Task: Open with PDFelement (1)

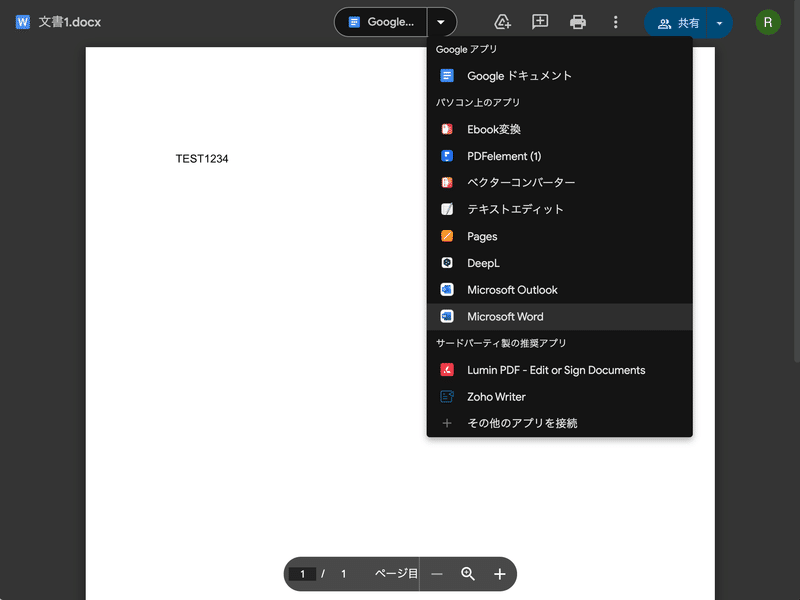Action: click(559, 156)
